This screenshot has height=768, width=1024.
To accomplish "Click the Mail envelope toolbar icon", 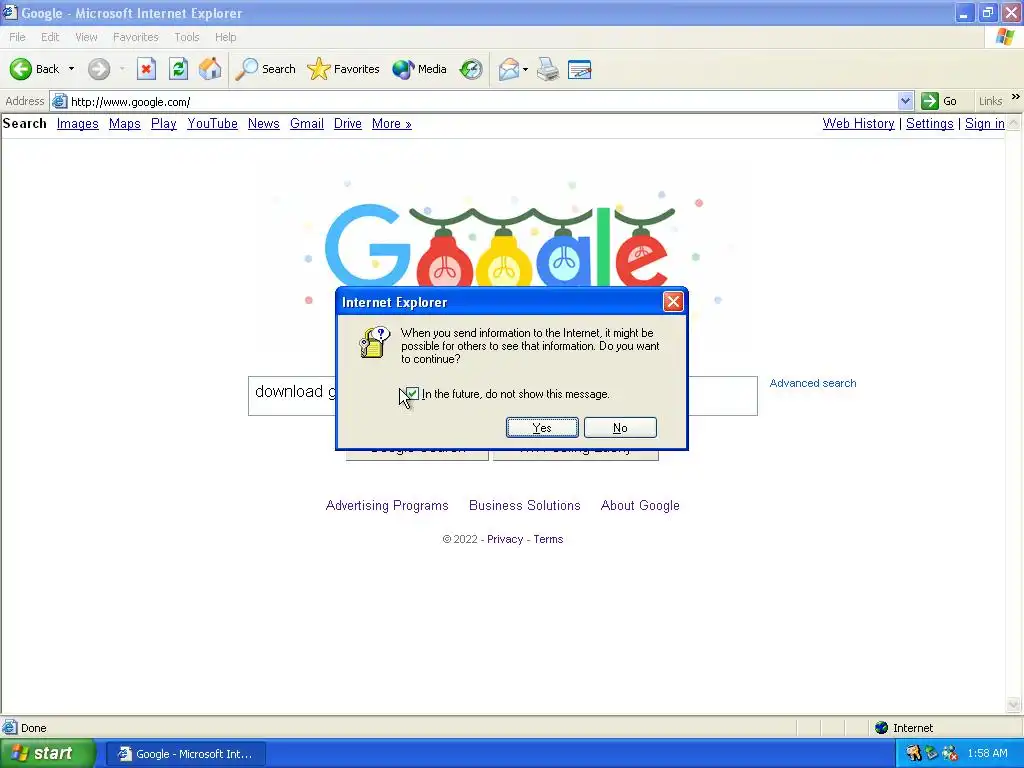I will [509, 69].
